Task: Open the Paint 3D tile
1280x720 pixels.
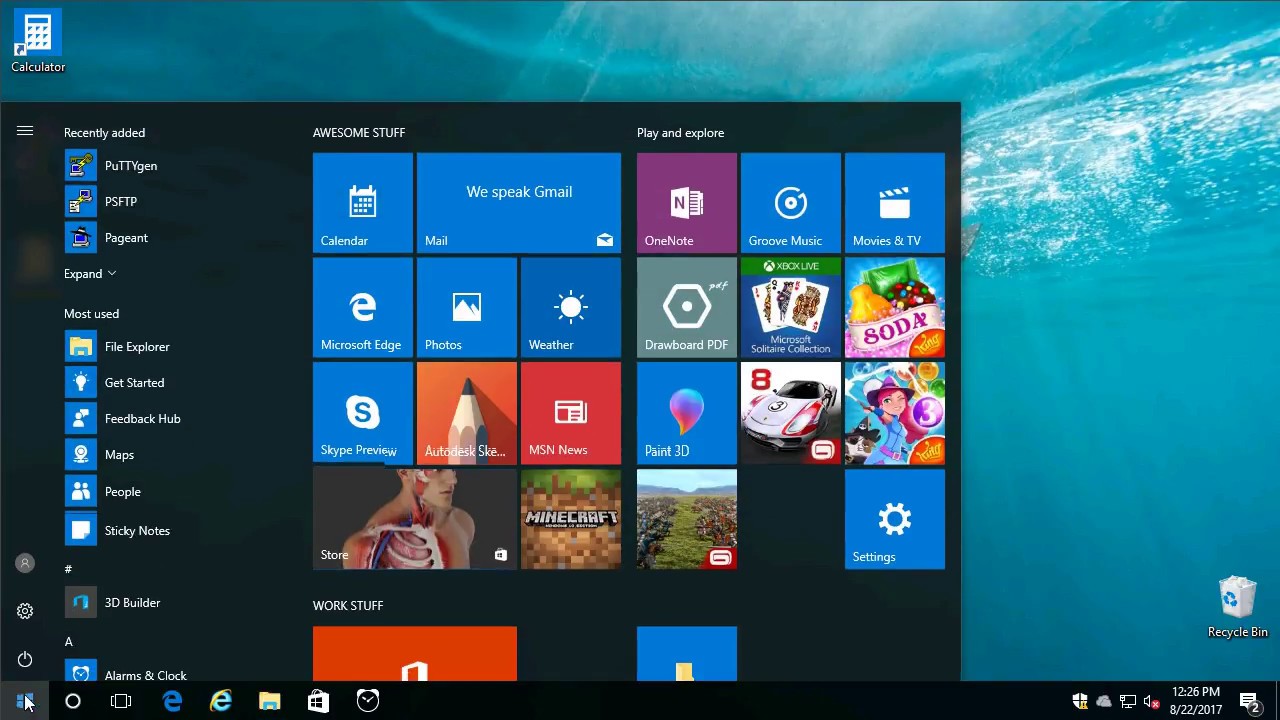Action: point(686,412)
